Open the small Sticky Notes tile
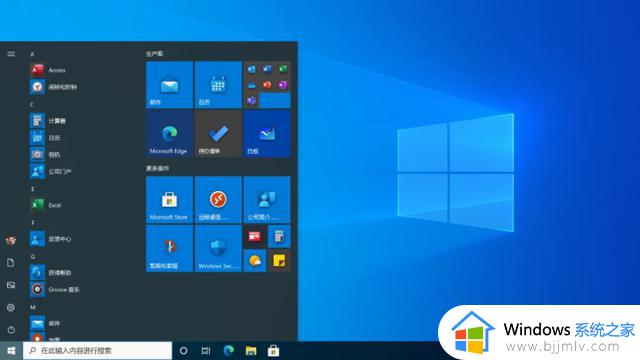This screenshot has height=360, width=640. tap(279, 260)
